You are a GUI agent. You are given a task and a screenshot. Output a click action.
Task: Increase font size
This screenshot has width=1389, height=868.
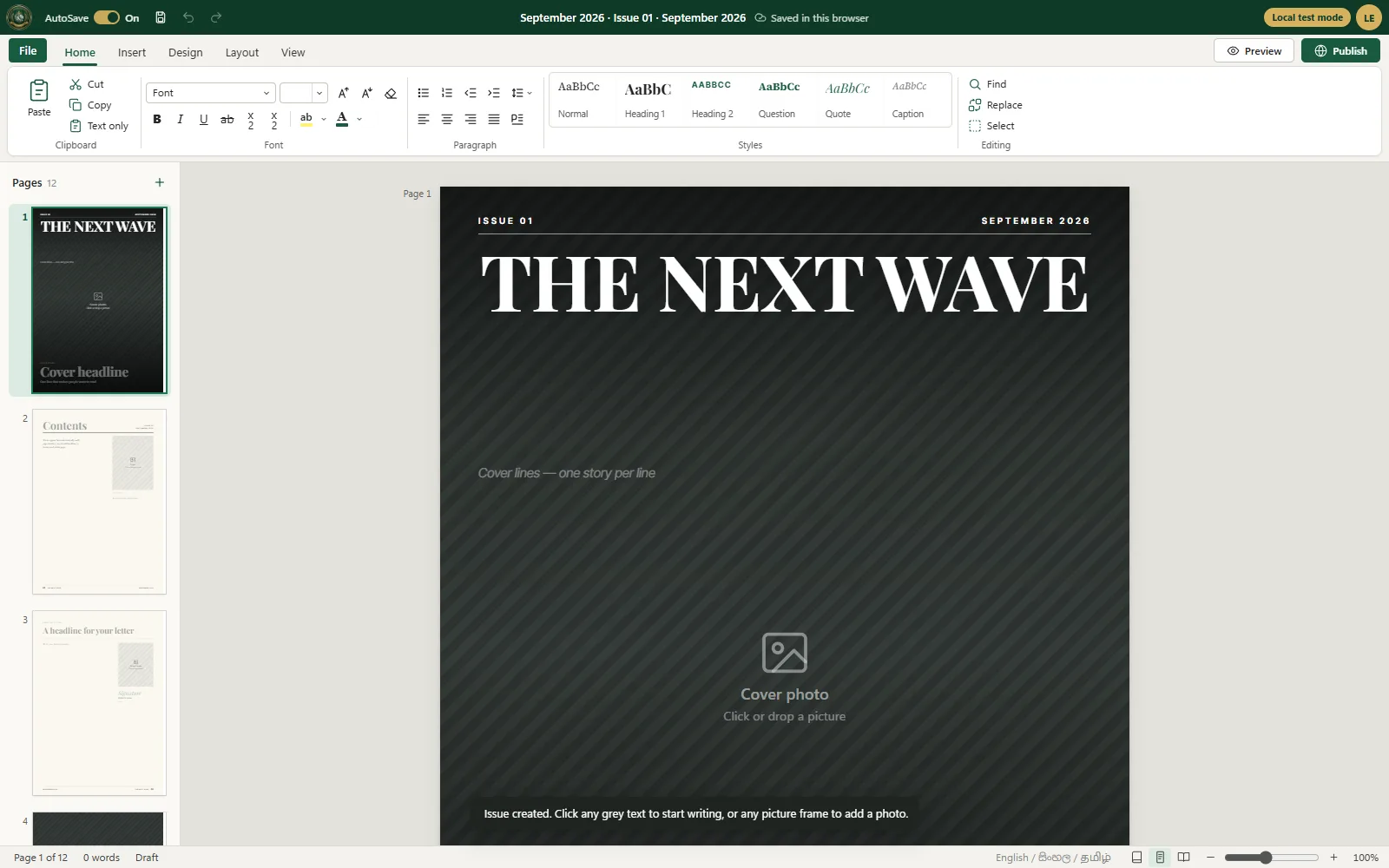click(344, 93)
